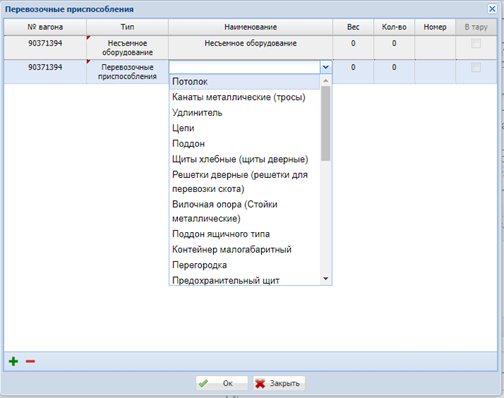This screenshot has height=398, width=504.
Task: Select Потолок from the dropdown list
Action: pos(244,82)
